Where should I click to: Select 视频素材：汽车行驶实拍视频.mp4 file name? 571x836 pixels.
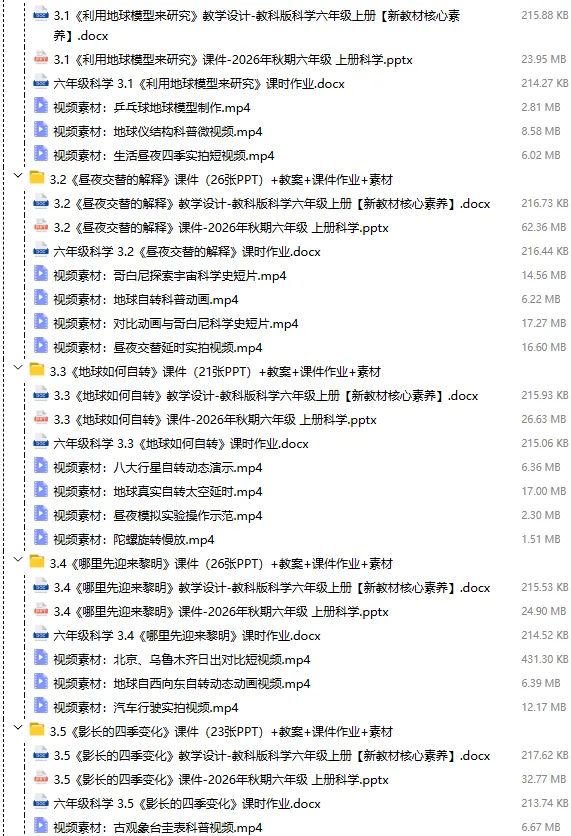[x=146, y=708]
